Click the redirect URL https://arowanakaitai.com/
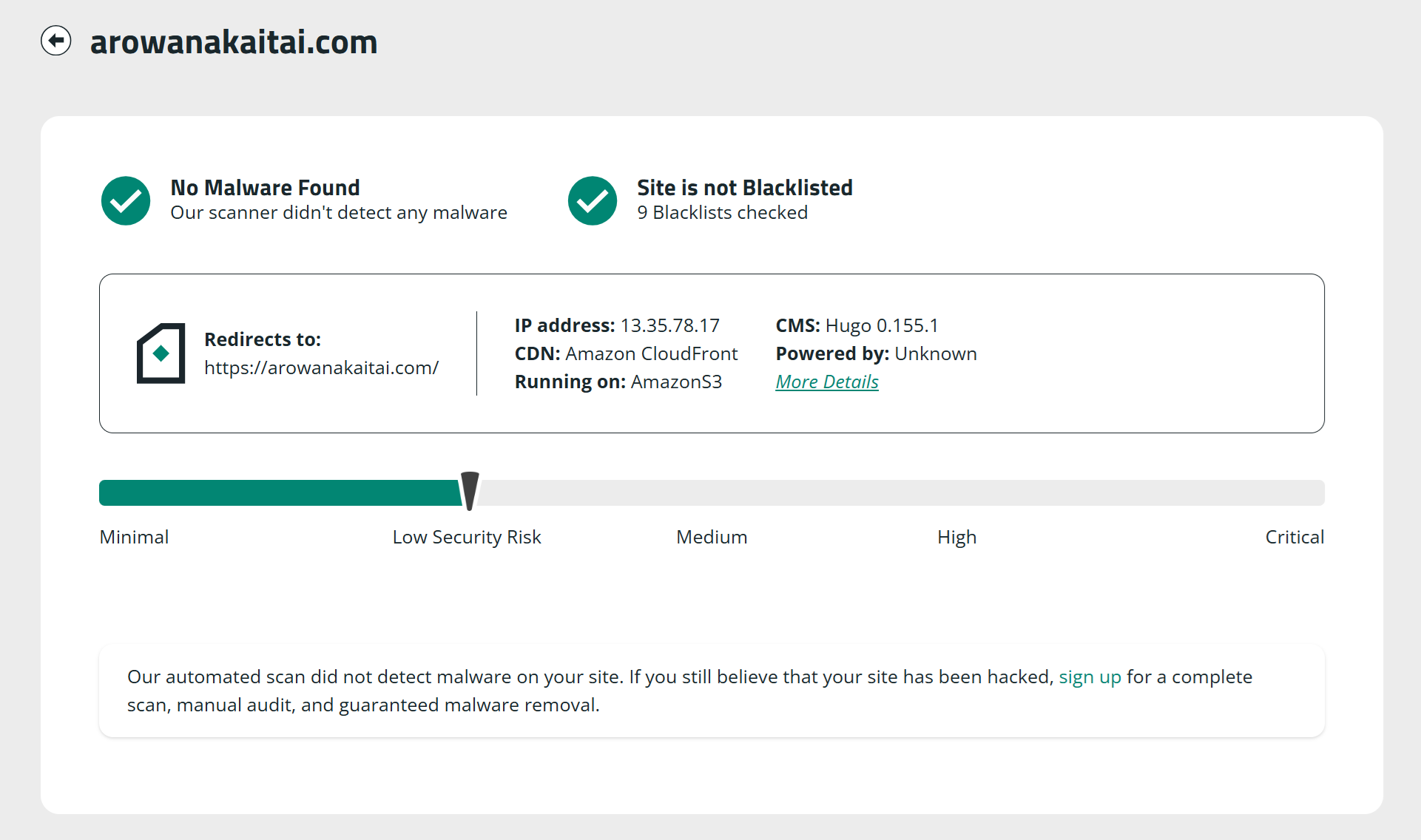 click(322, 367)
